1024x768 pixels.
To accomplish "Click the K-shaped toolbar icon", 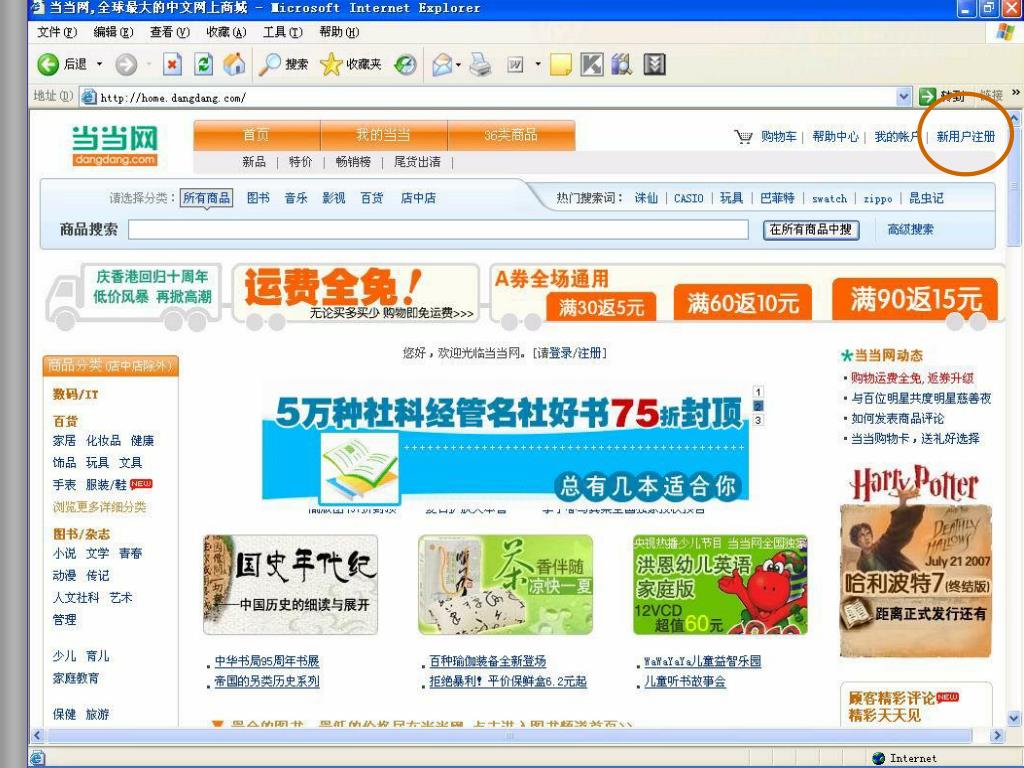I will 592,64.
